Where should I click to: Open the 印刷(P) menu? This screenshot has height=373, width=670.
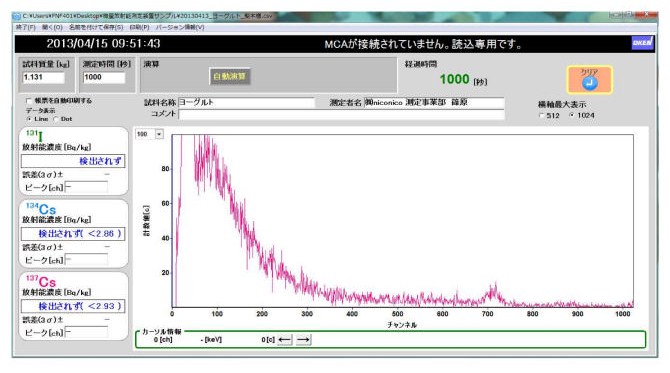click(139, 27)
